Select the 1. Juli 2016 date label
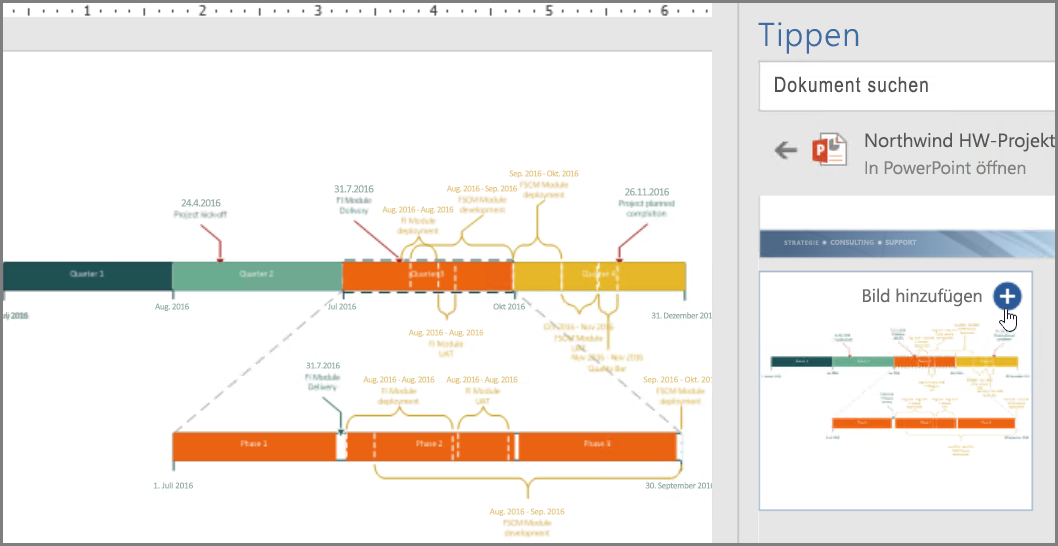 173,485
